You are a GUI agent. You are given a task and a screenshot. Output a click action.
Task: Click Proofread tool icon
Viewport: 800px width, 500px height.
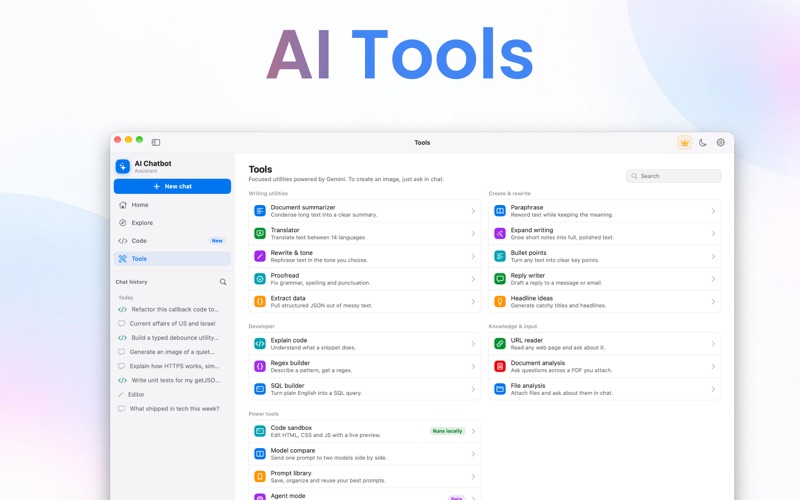pos(260,279)
